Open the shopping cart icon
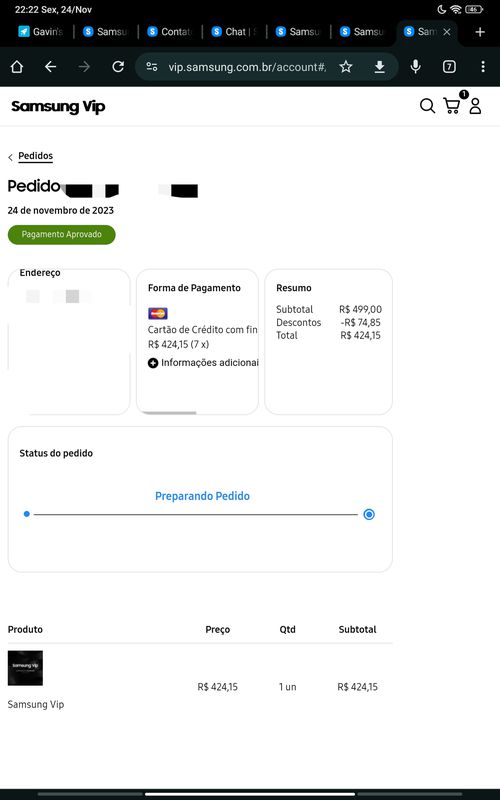The height and width of the screenshot is (800, 500). 452,106
